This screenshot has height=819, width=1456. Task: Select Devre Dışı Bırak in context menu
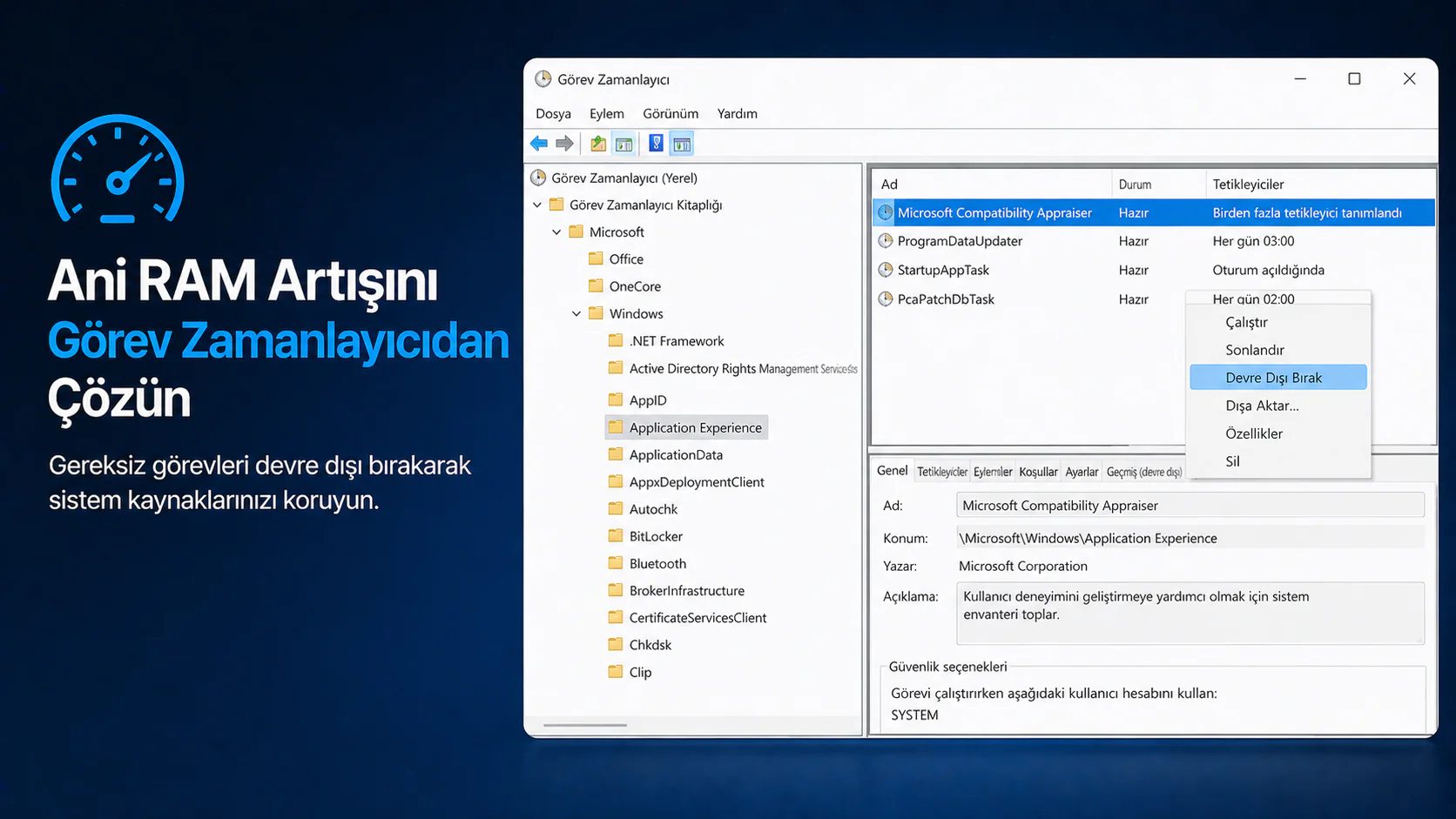(1278, 377)
